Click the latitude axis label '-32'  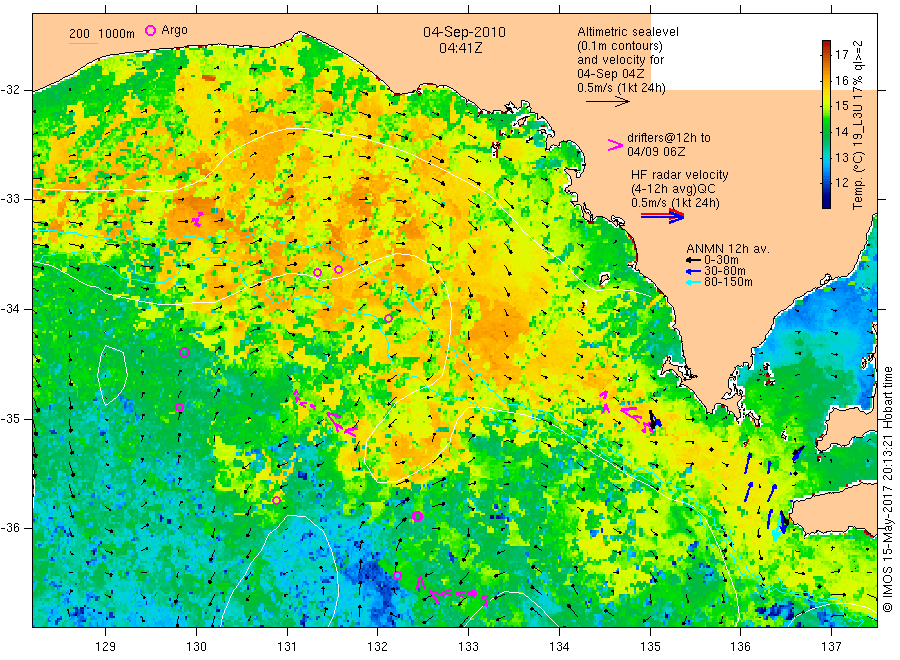(x=10, y=90)
